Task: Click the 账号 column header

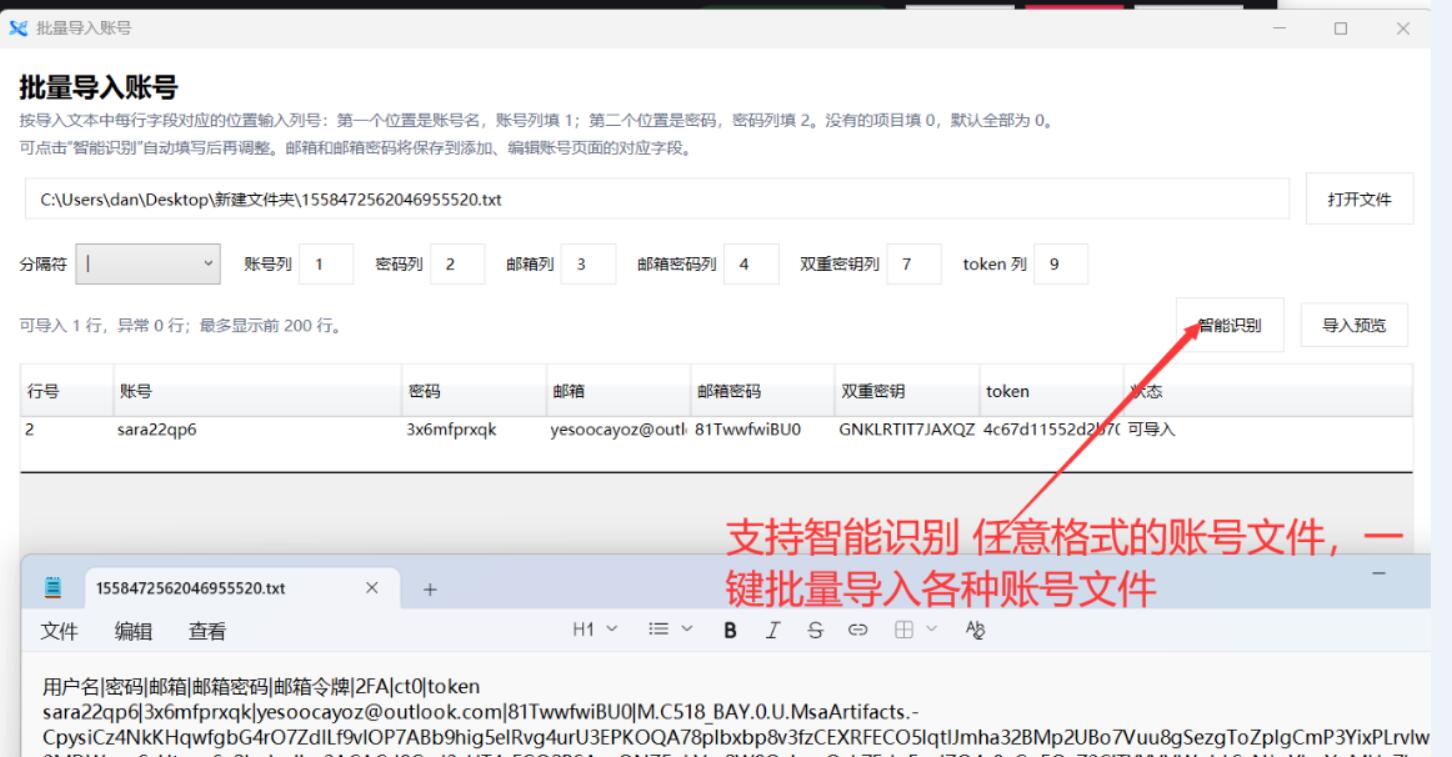Action: point(257,391)
